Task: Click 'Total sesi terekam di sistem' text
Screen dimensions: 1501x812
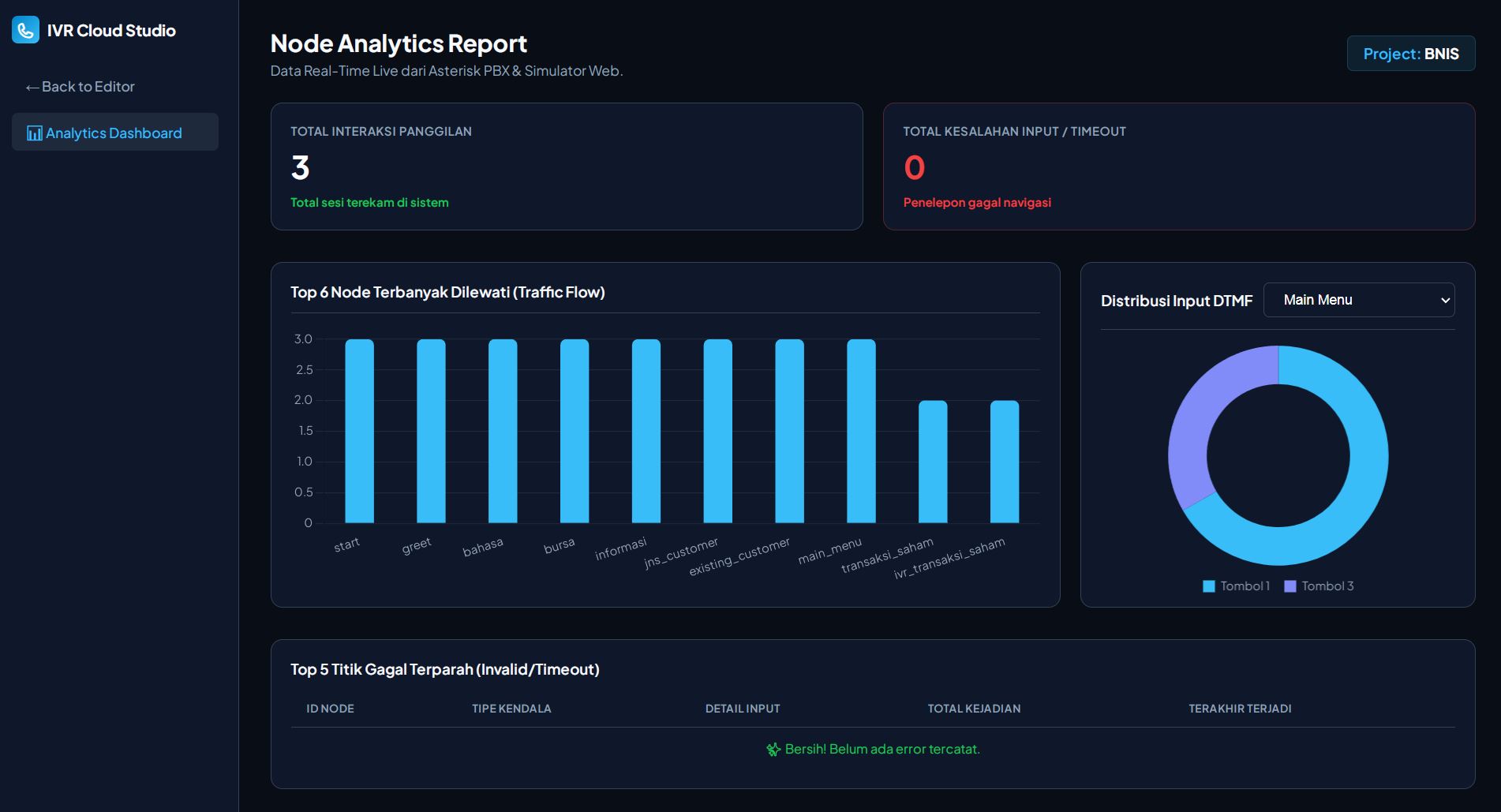Action: (369, 203)
